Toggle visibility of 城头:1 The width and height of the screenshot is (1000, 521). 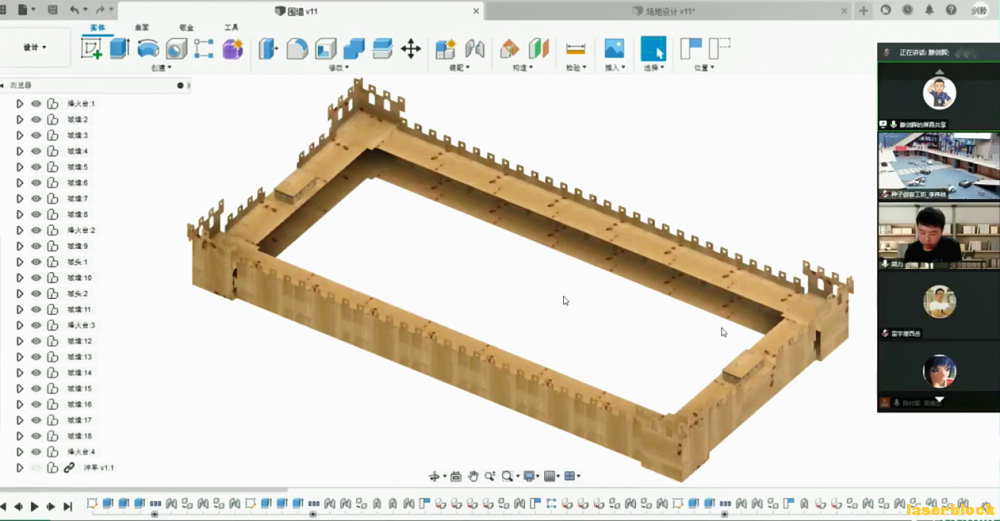36,262
